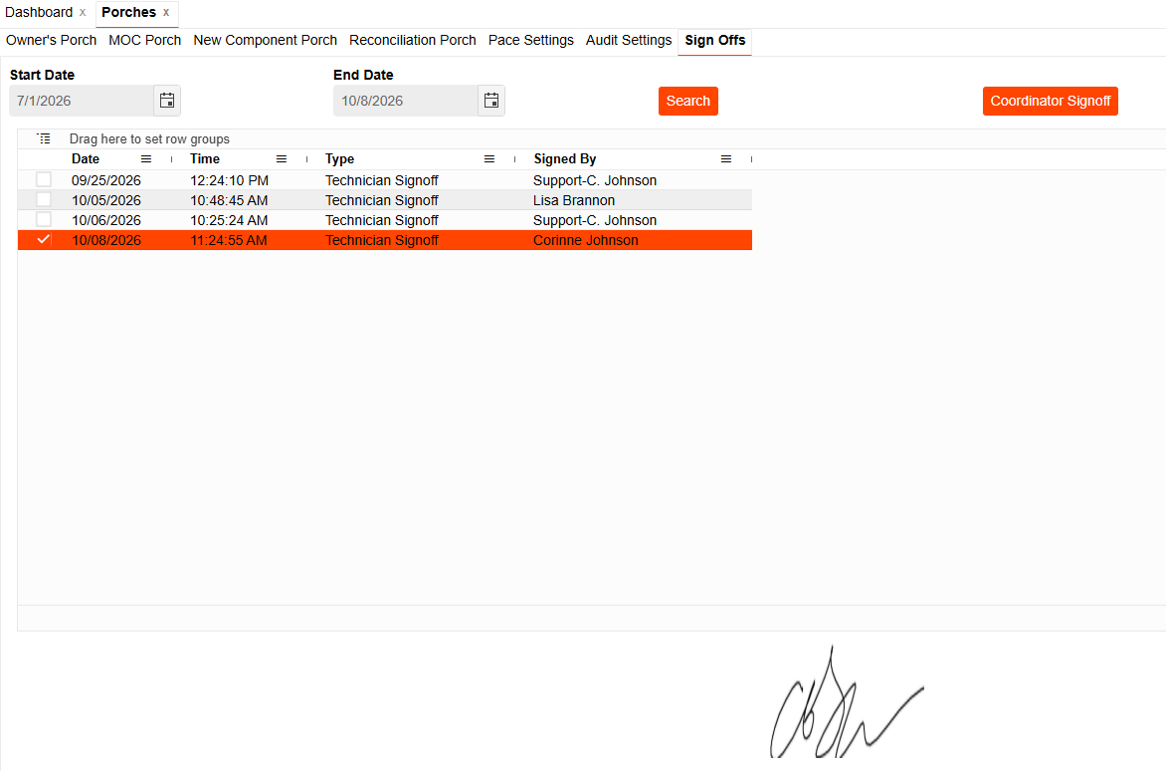Switch to Pace Settings tab
The width and height of the screenshot is (1166, 771).
point(531,40)
